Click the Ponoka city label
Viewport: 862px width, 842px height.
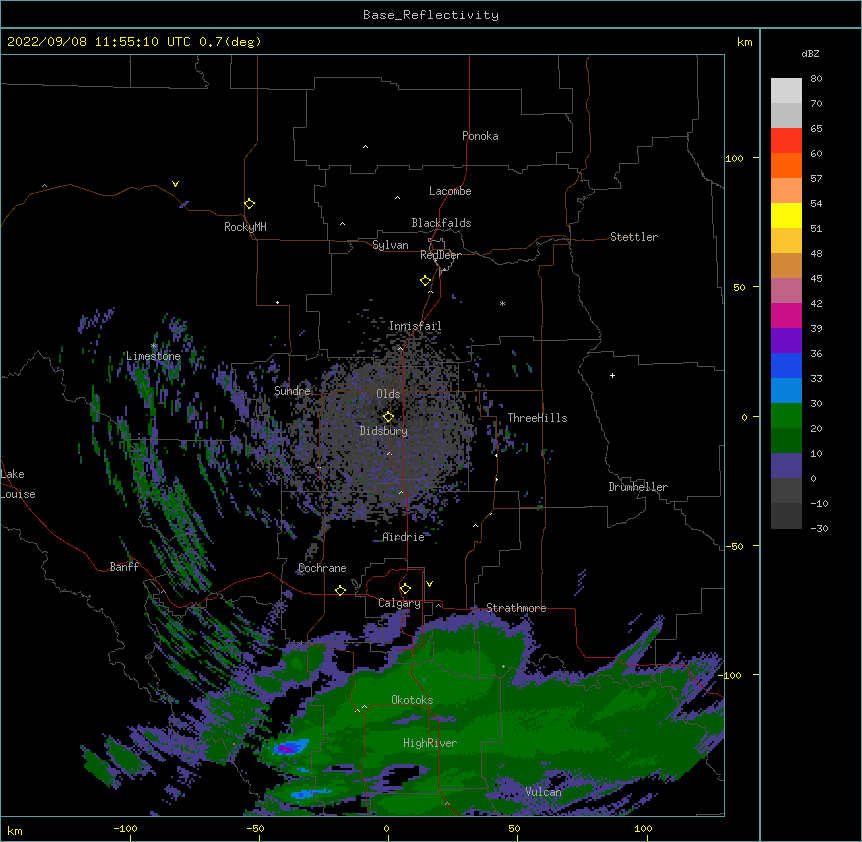coord(480,136)
